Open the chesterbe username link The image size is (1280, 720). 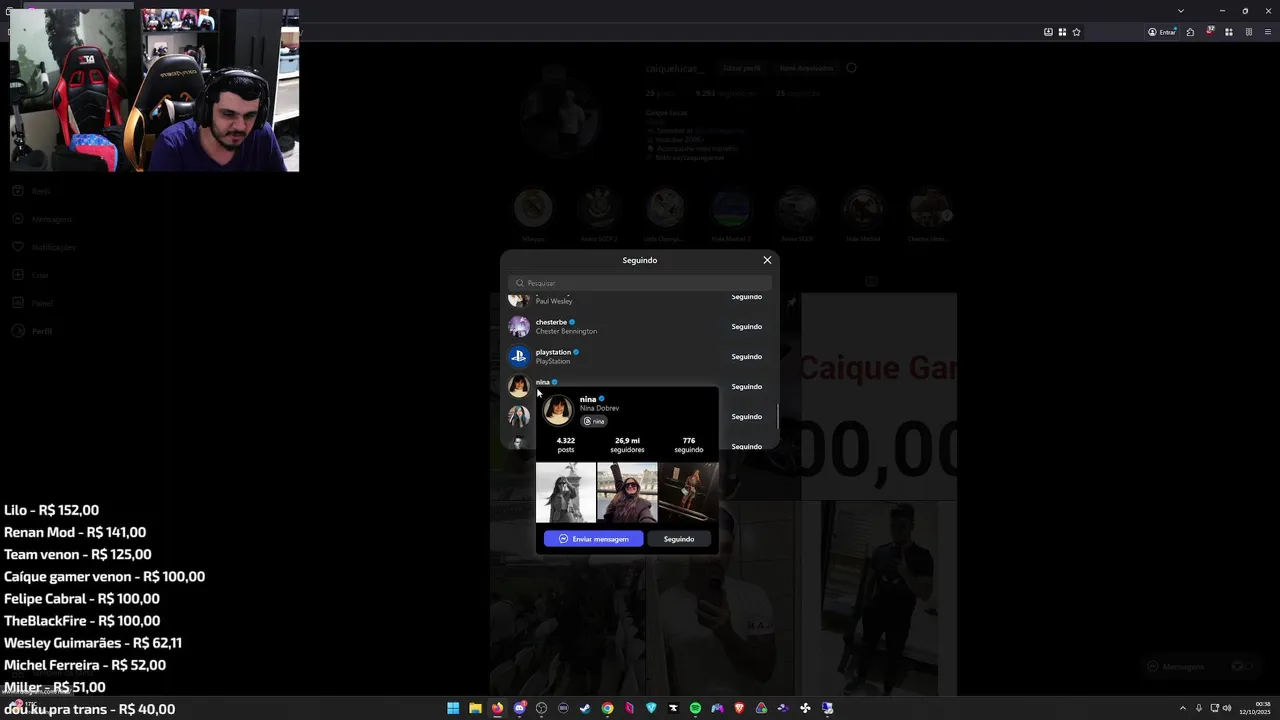click(551, 322)
